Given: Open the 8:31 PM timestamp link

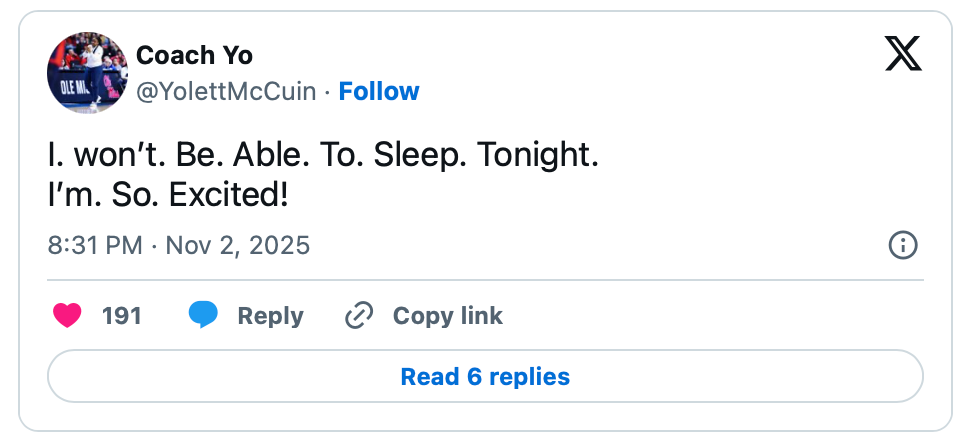Looking at the screenshot, I should pyautogui.click(x=94, y=245).
